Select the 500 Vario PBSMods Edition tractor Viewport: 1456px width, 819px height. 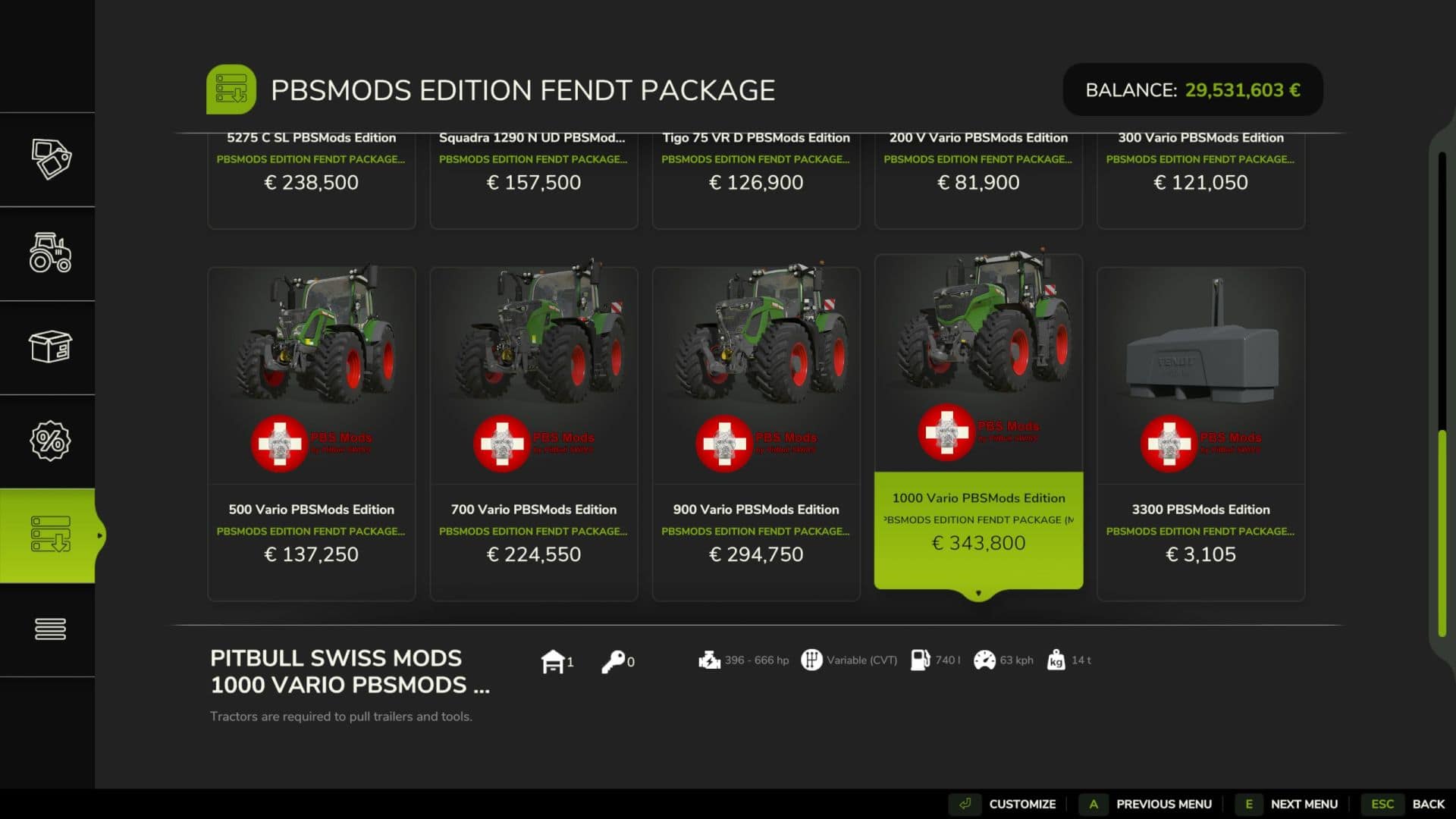[312, 434]
